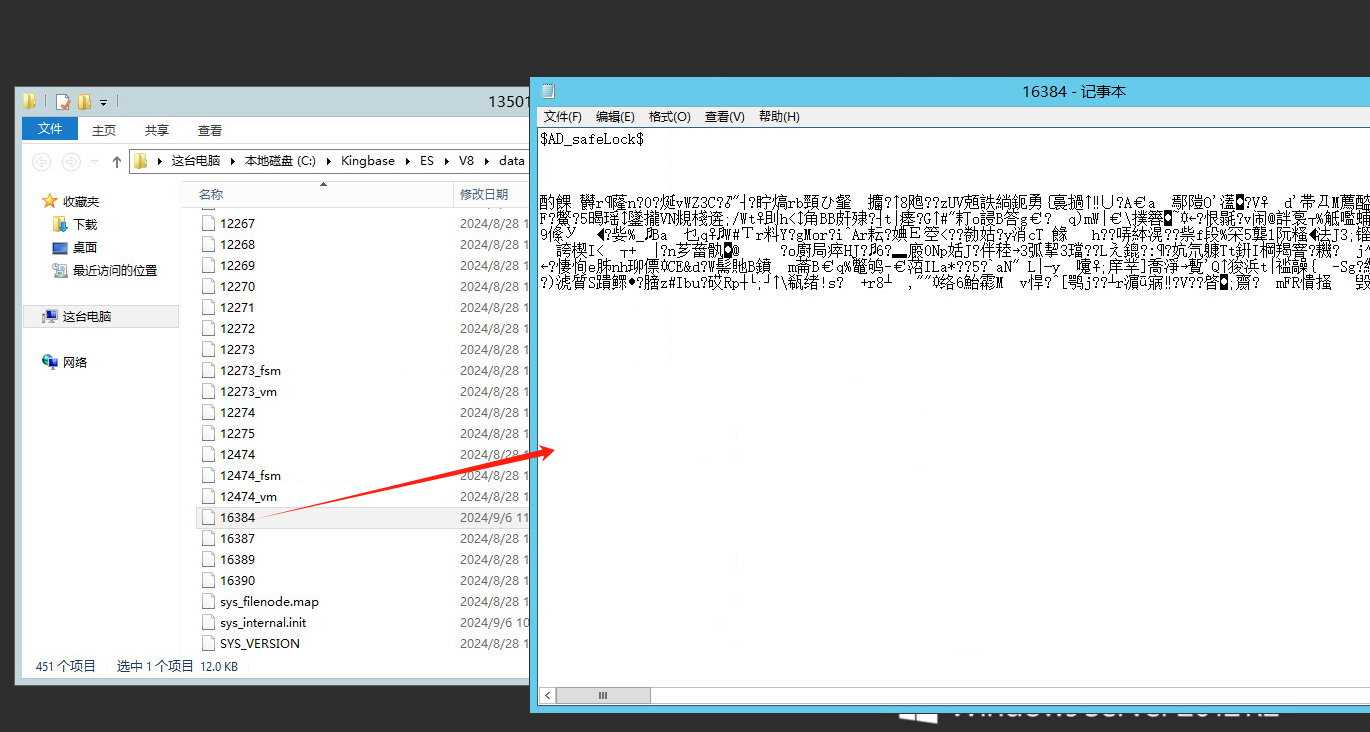This screenshot has width=1370, height=732.
Task: Click the Notepad horizontal scrollbar left arrow
Action: tap(548, 695)
